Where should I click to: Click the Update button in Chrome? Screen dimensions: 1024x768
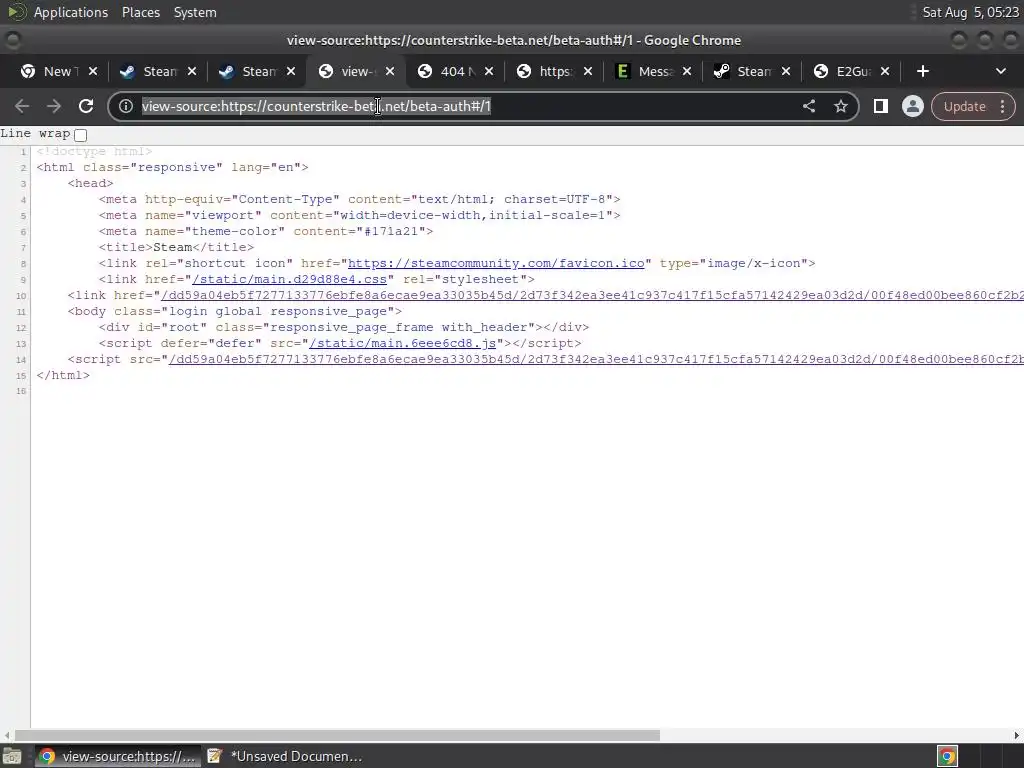click(965, 106)
